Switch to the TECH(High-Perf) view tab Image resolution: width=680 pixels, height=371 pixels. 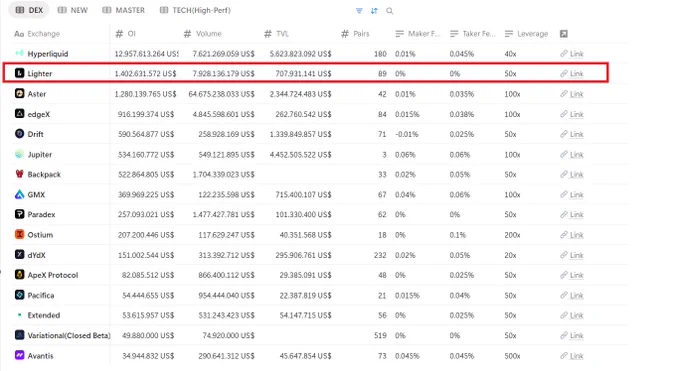pos(195,10)
